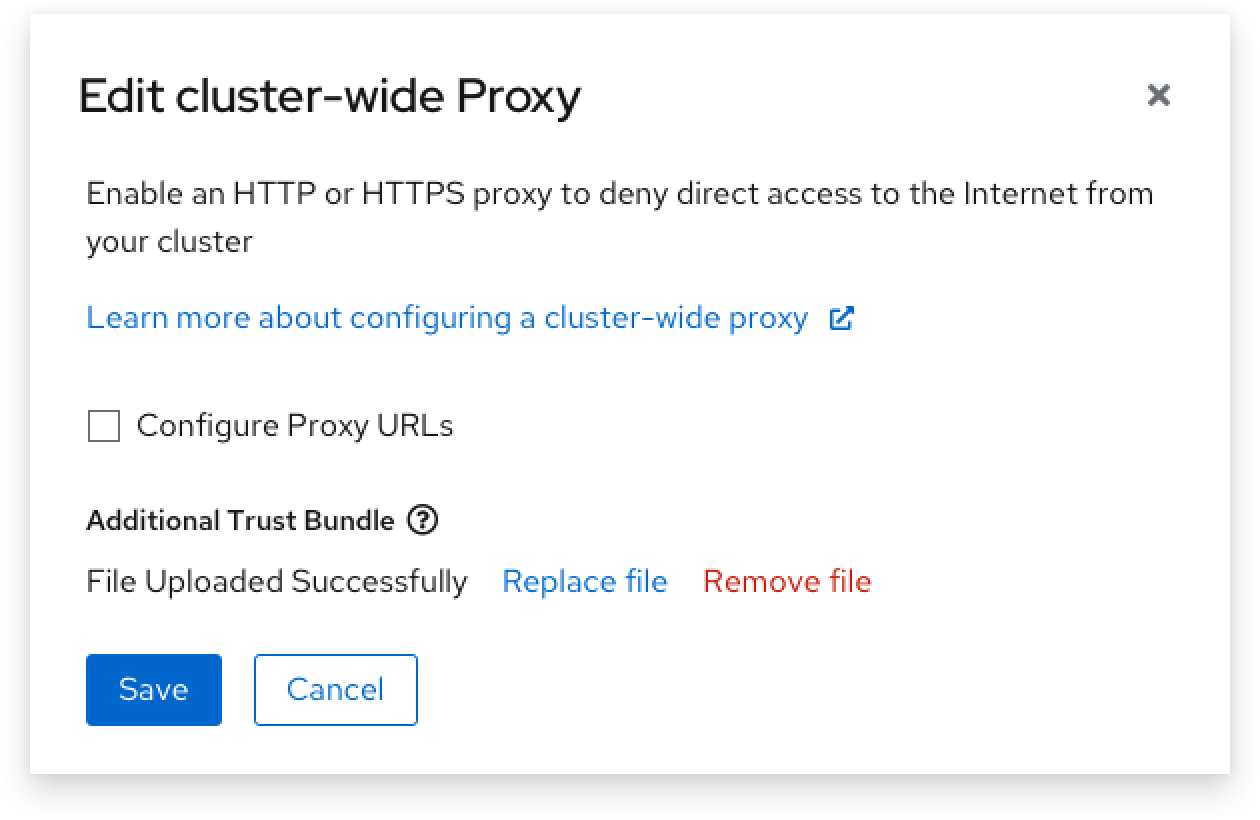The width and height of the screenshot is (1260, 820).
Task: Click the Configure Proxy URLs label text
Action: (295, 426)
